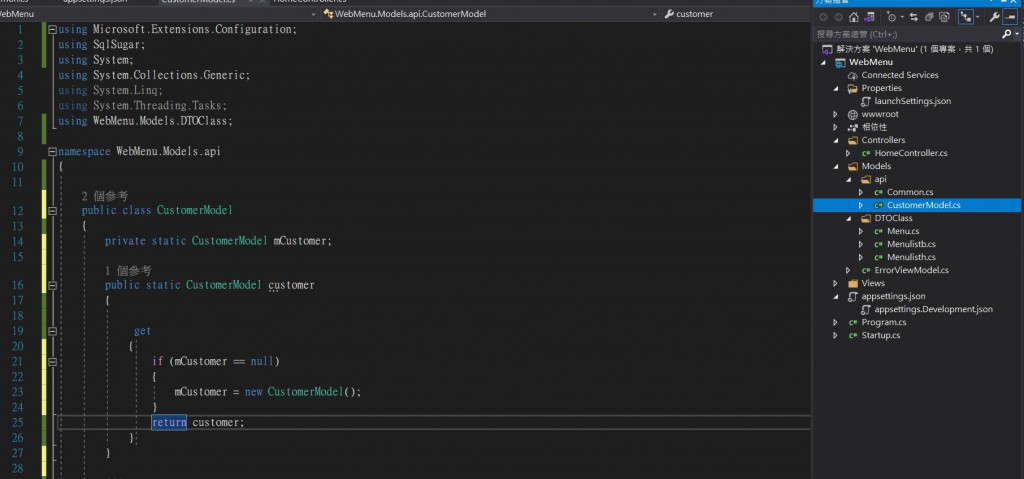Expand the Views folder node
This screenshot has height=479, width=1024.
click(835, 283)
